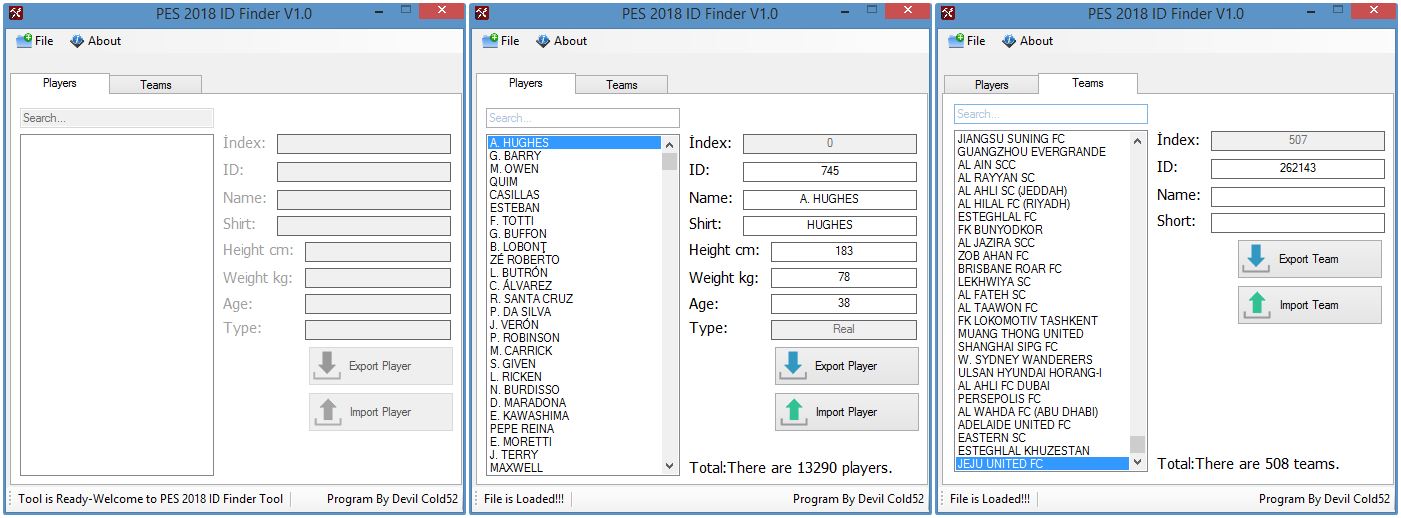Viewport: 1401px width, 518px height.
Task: Click the app icon in right window title bar
Action: (x=947, y=13)
